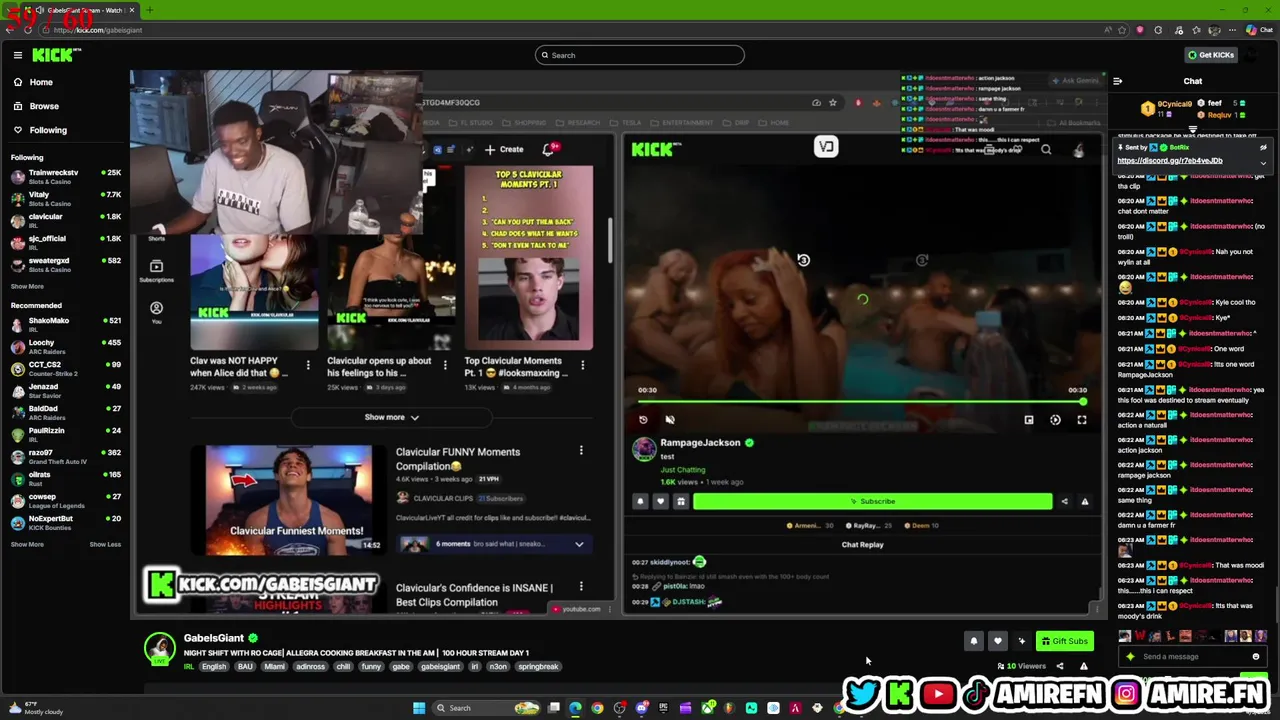Report the RampageJackson clip
1280x720 pixels.
tap(1085, 501)
